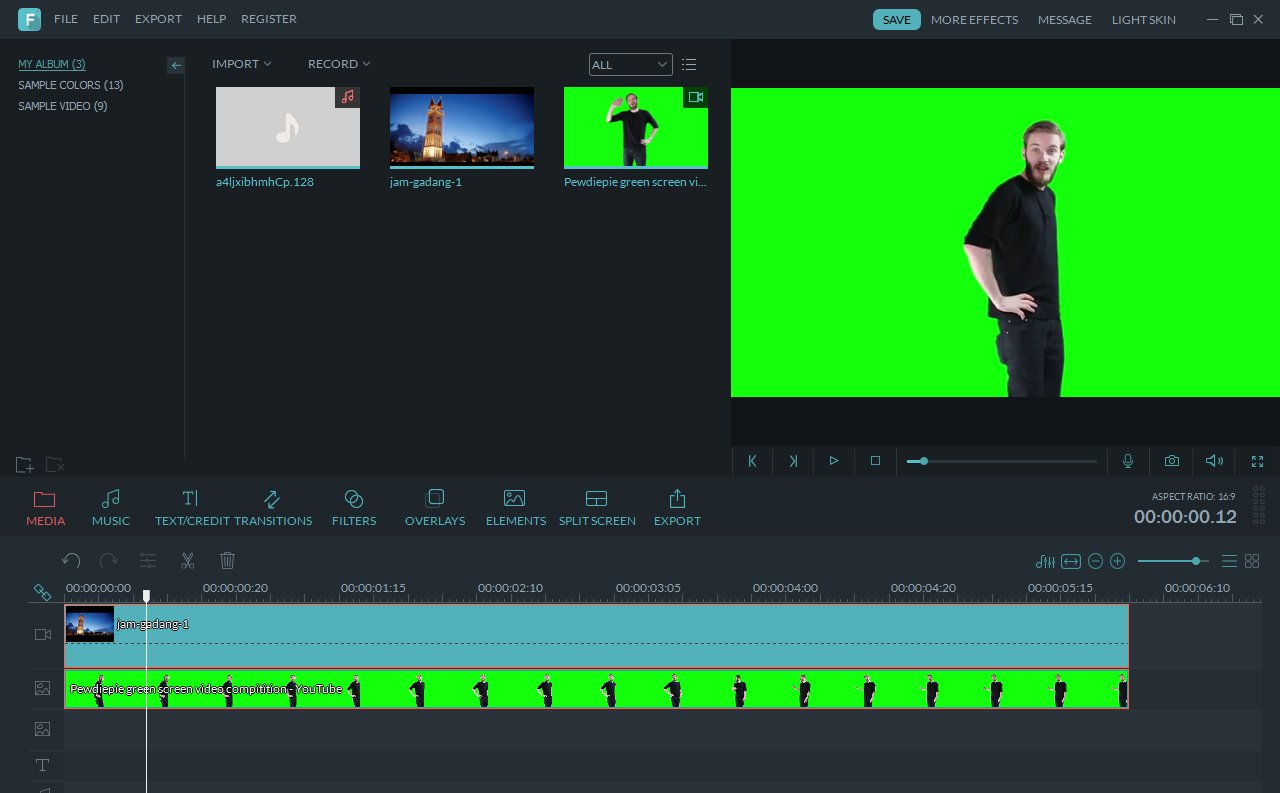Click the undo arrow icon

pos(71,561)
